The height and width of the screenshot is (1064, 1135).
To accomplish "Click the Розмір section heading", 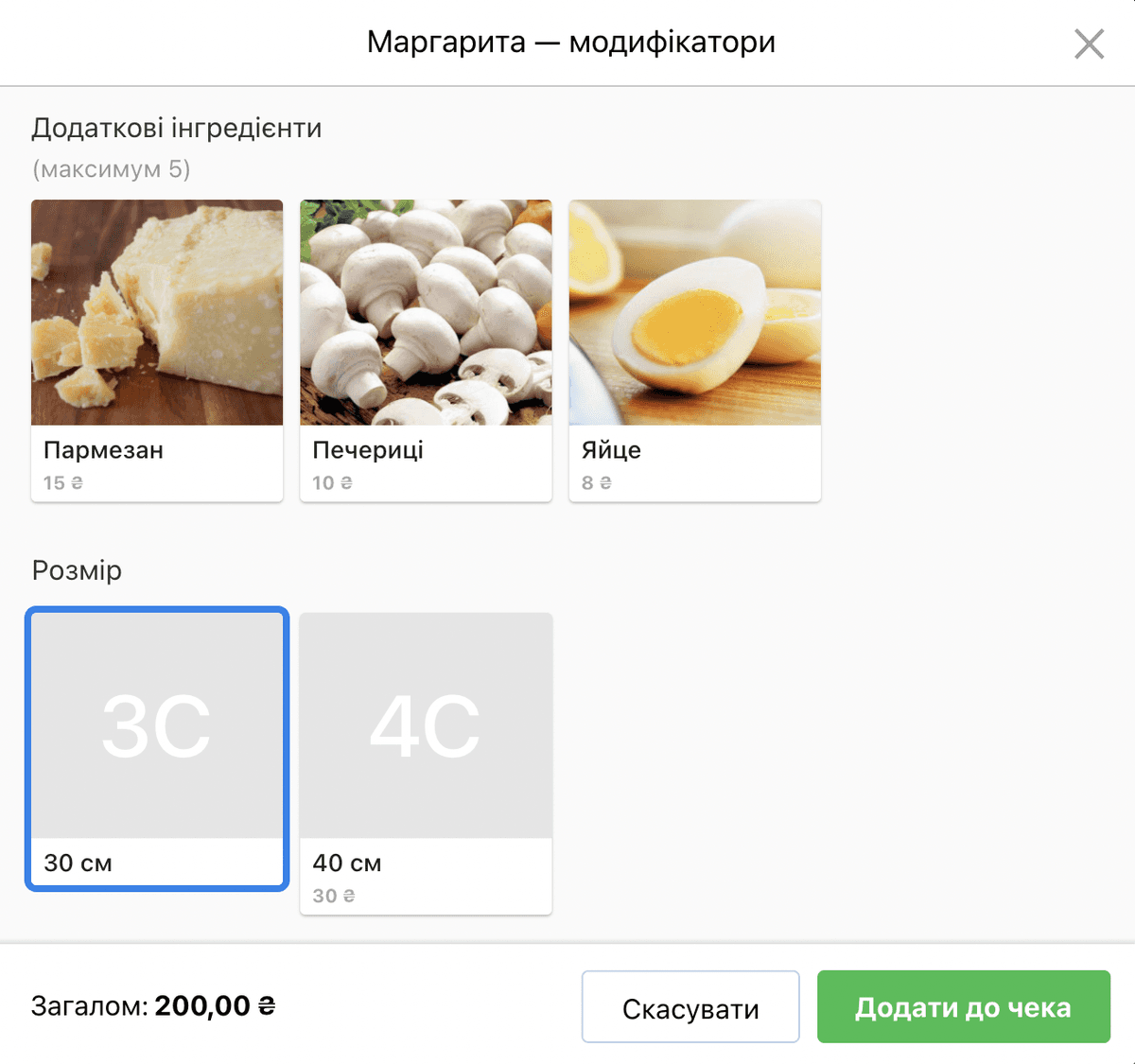I will coord(77,570).
